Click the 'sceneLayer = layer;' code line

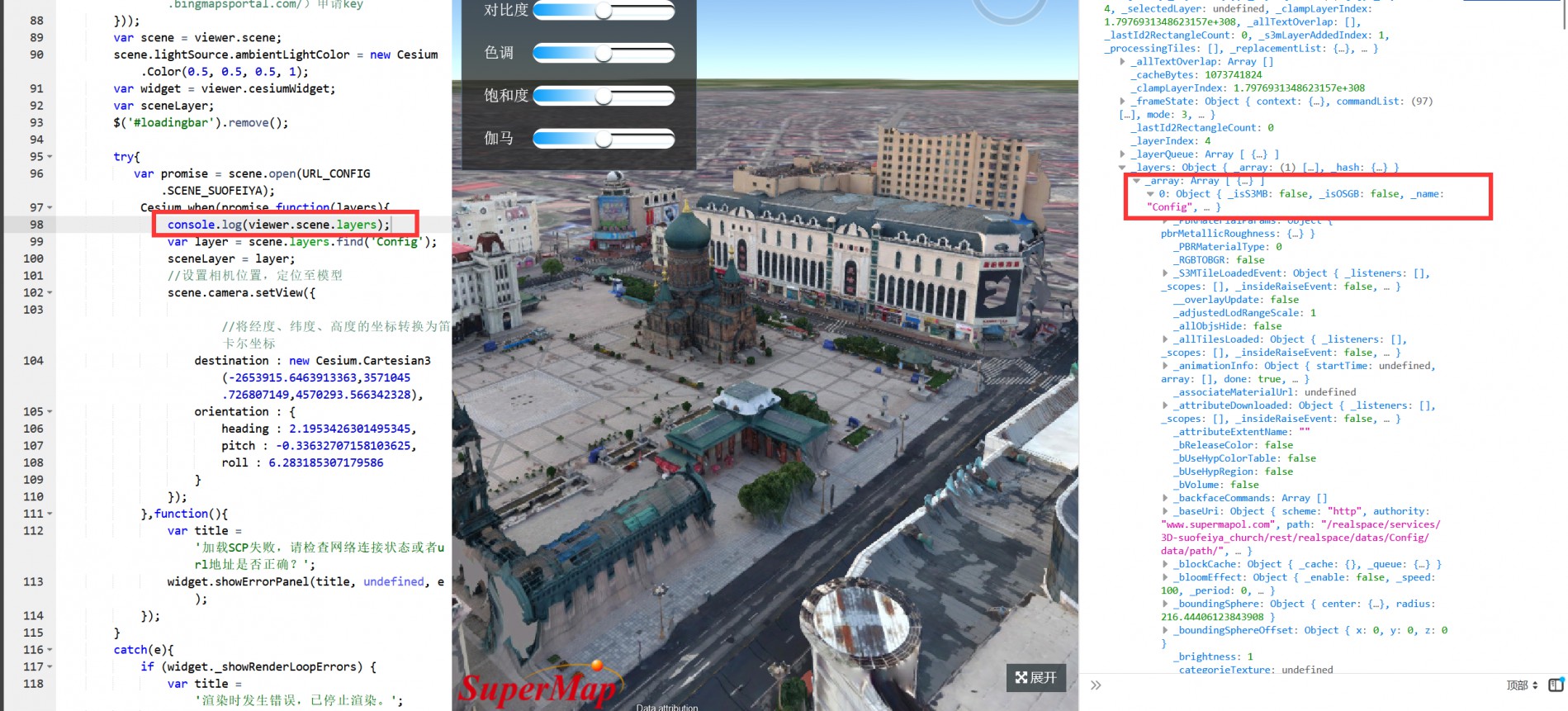point(231,259)
